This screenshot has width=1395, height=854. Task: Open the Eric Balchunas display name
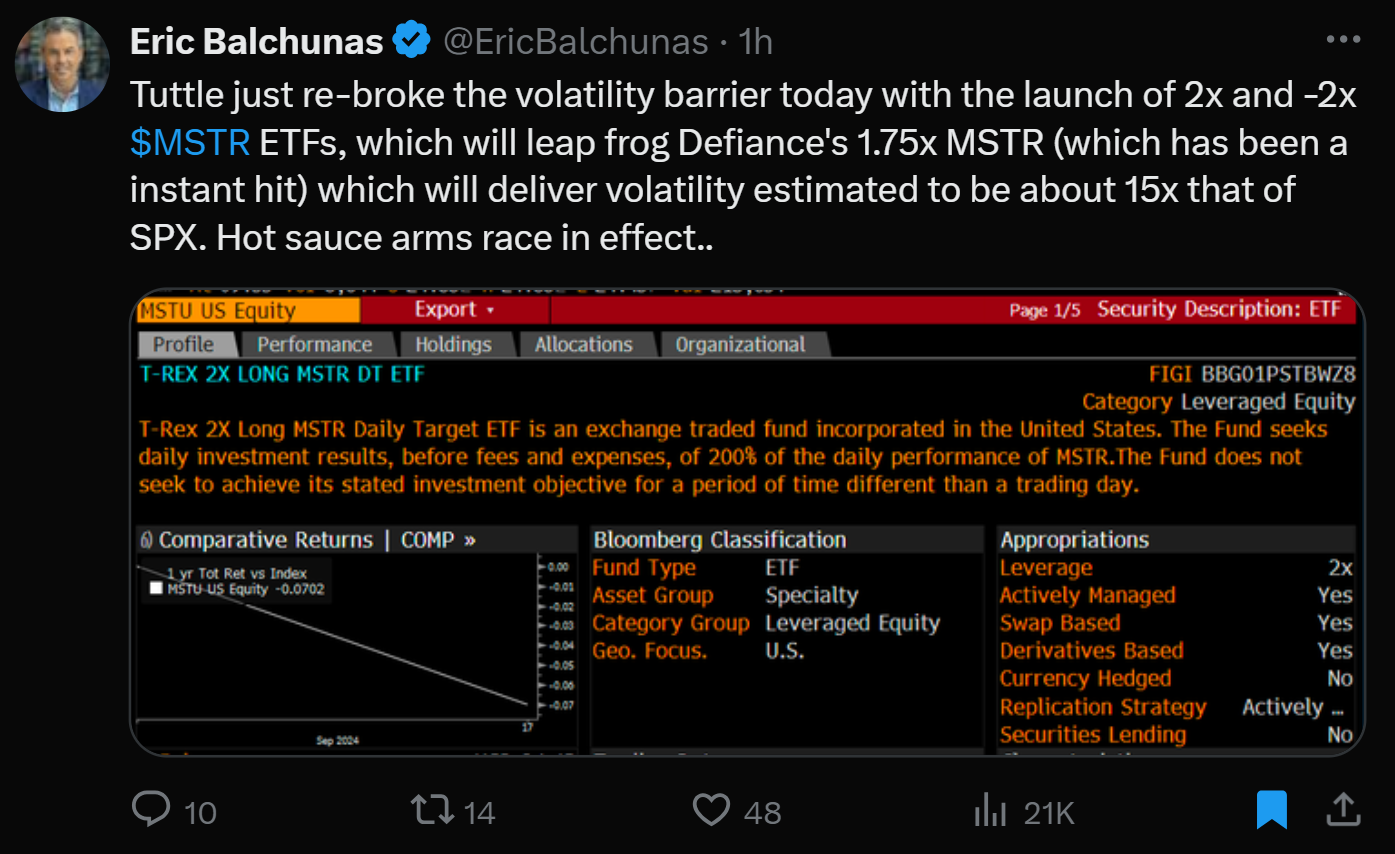(256, 41)
